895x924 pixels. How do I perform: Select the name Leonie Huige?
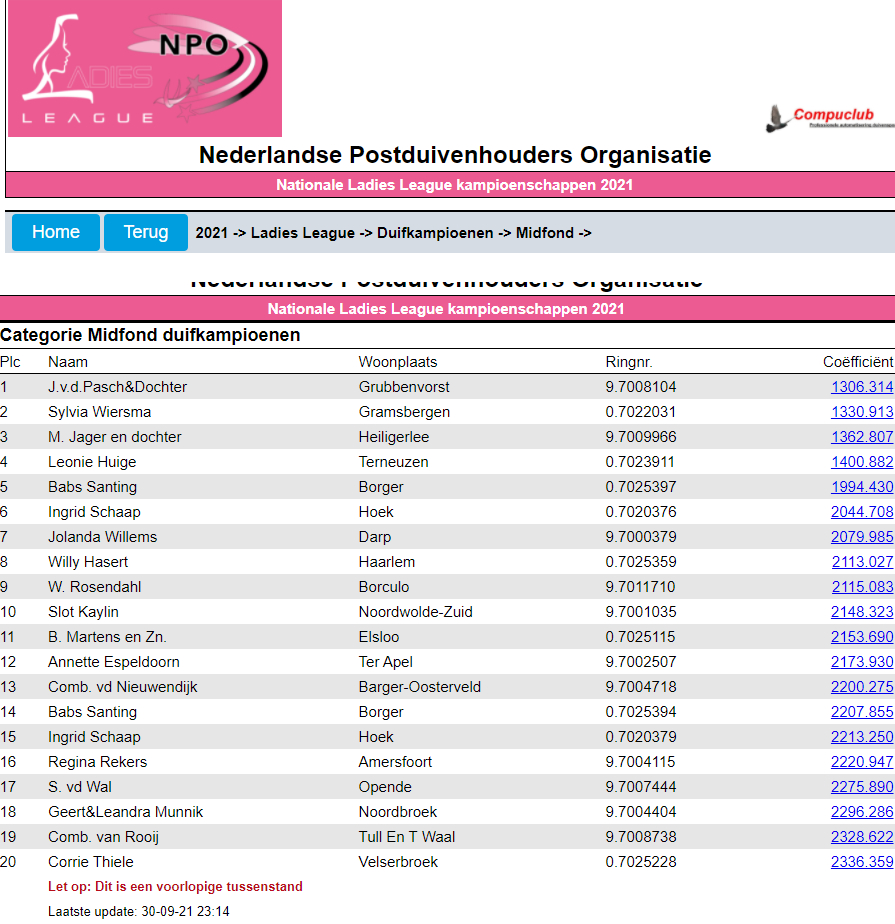pos(92,462)
